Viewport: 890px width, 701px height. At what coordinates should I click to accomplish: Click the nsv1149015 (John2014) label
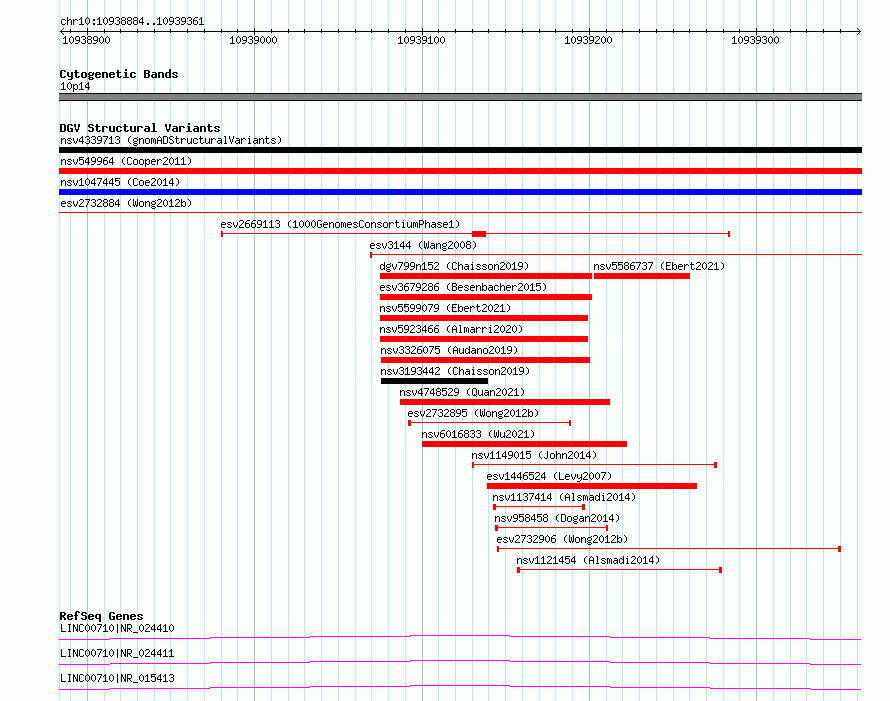pos(534,455)
